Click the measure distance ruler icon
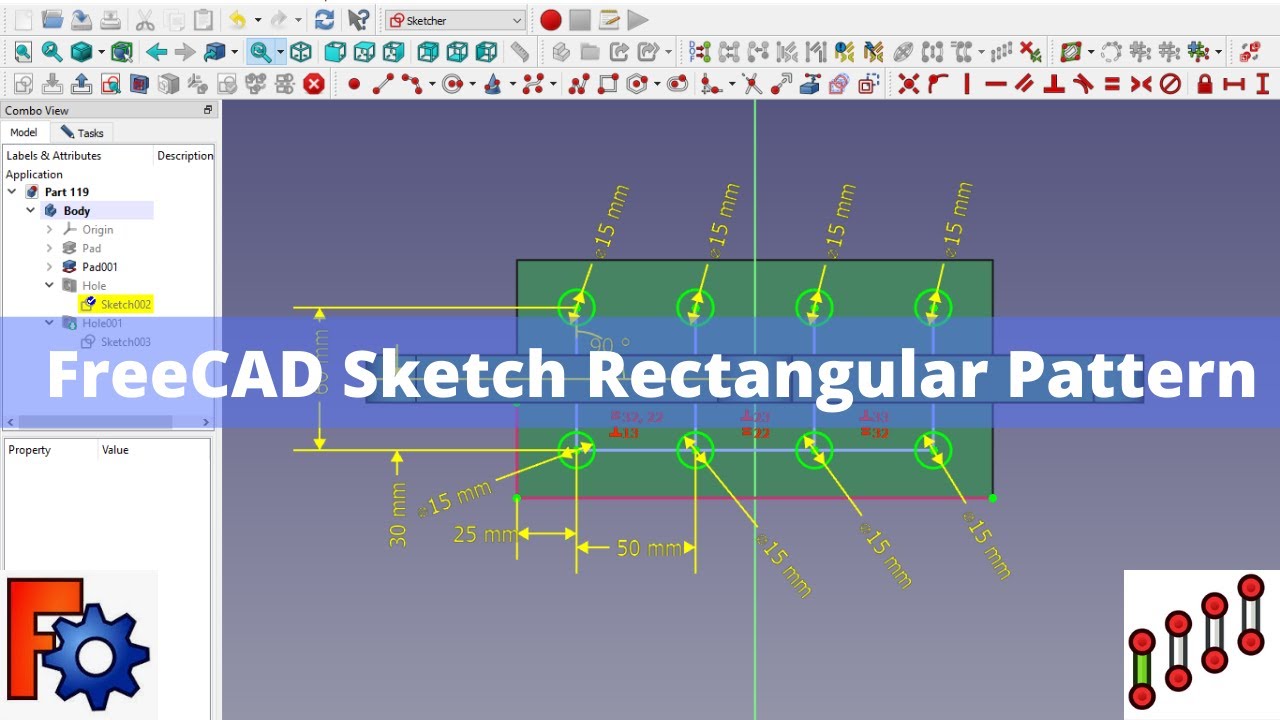1280x720 pixels. click(x=519, y=51)
